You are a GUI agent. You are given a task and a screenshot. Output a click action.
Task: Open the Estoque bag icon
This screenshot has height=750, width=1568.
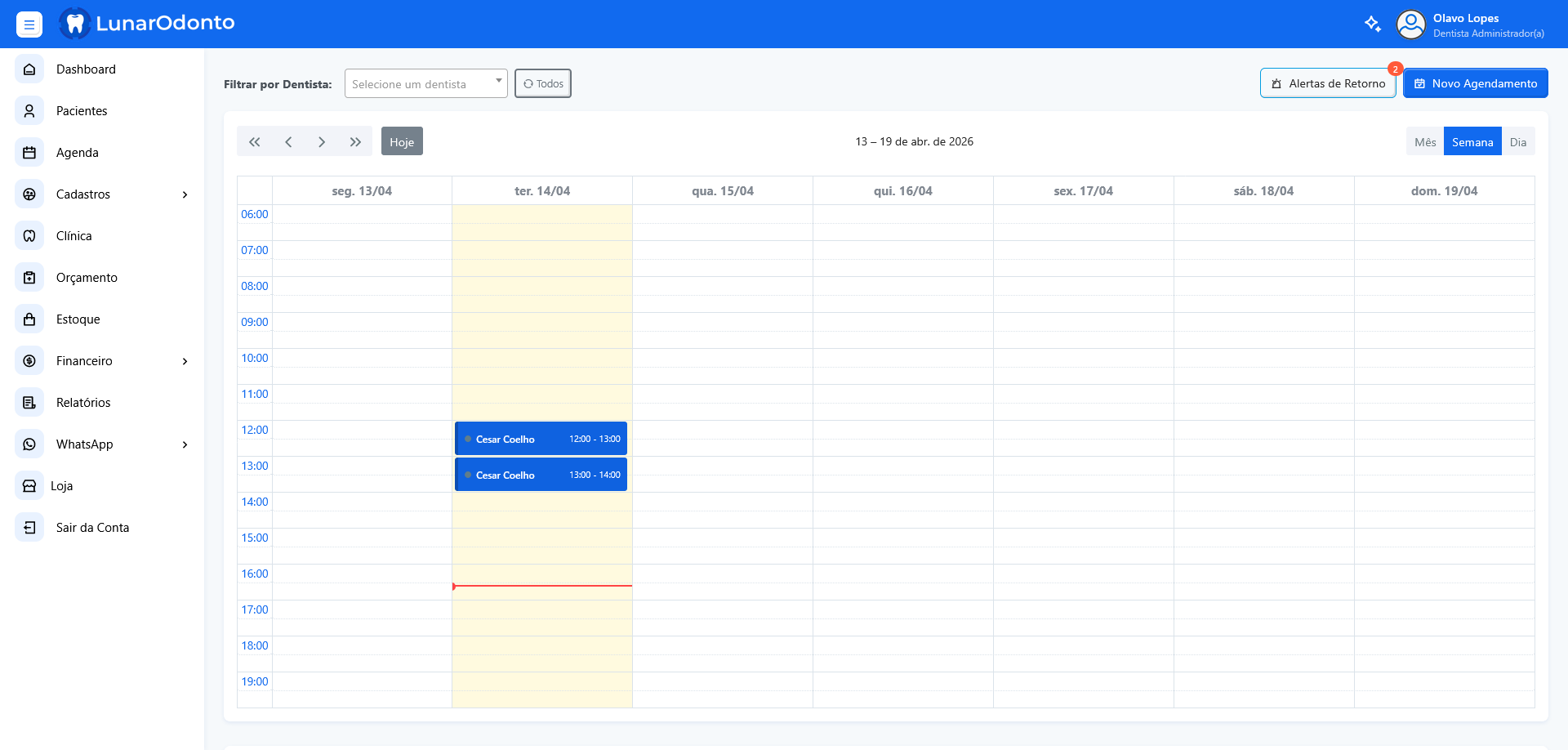29,319
